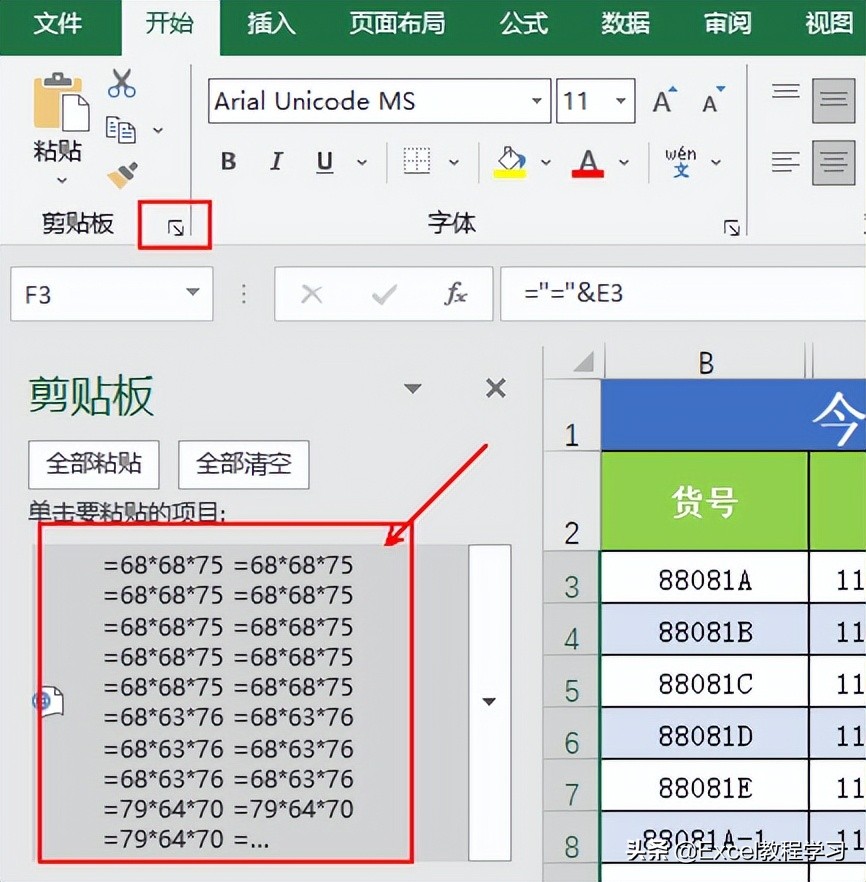Click the top align icon
The image size is (866, 882).
(786, 92)
